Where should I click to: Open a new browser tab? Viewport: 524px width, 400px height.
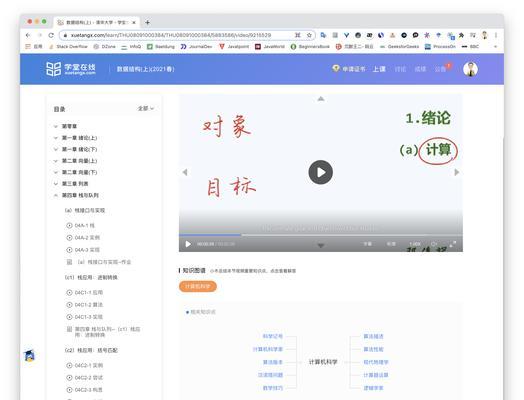(147, 22)
